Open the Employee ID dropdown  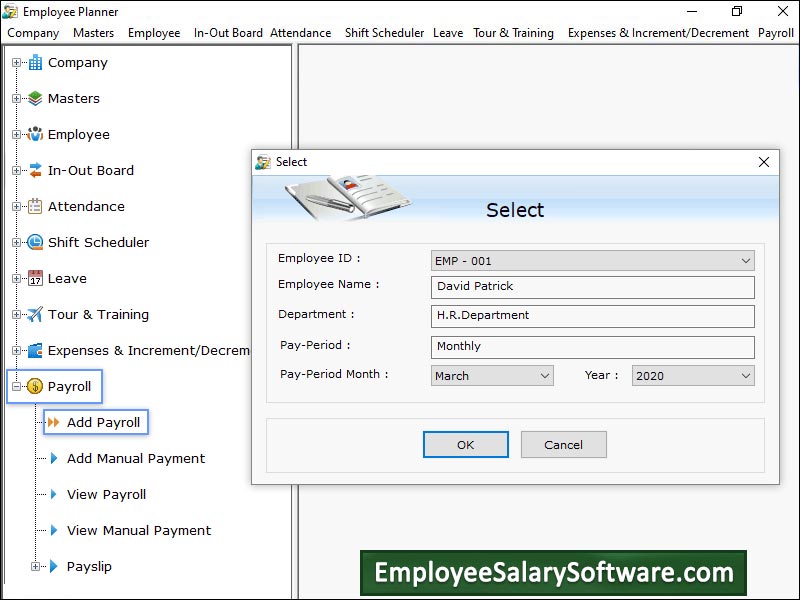pyautogui.click(x=745, y=261)
